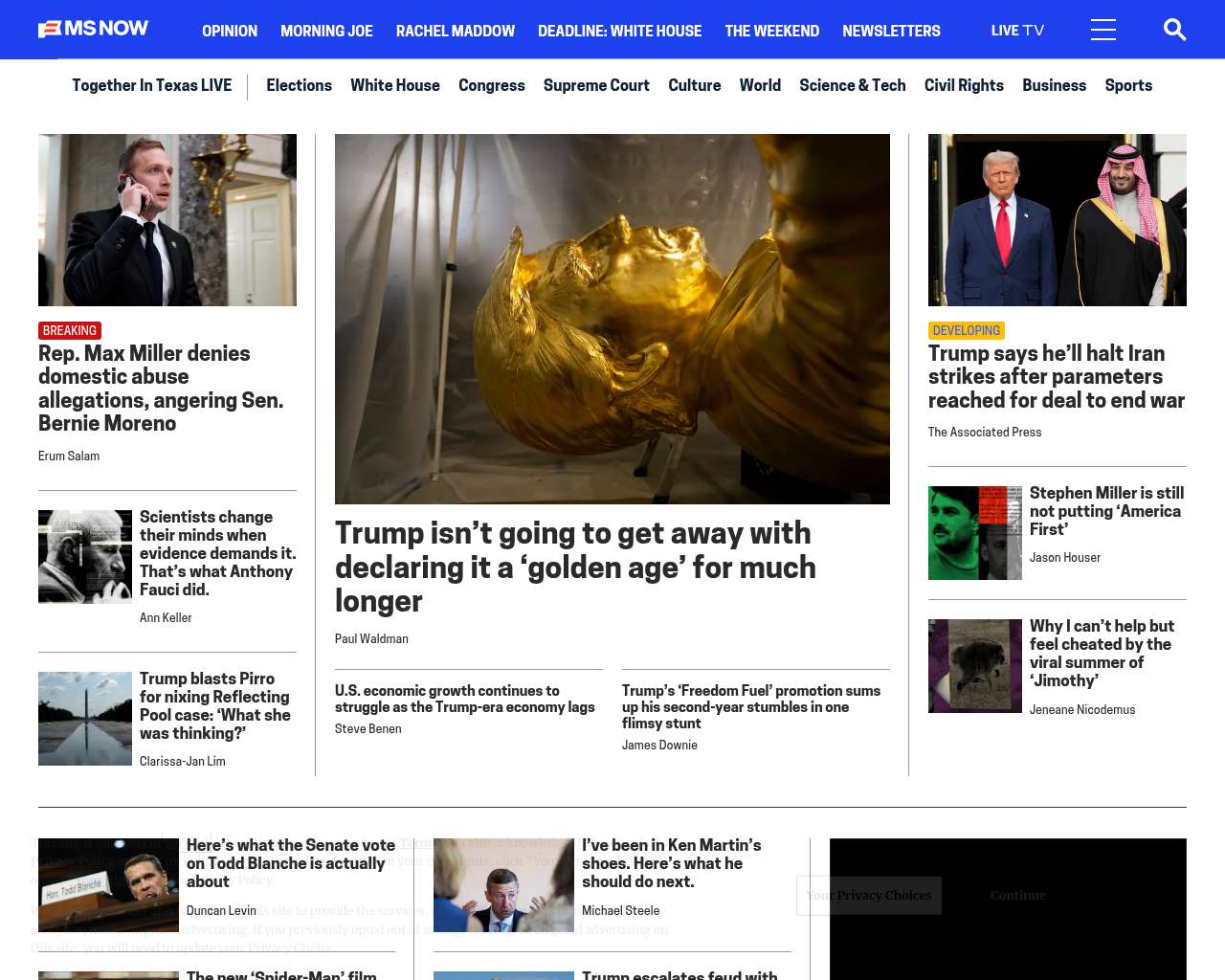Open the 'Jimothy' article thumbnail
The height and width of the screenshot is (980, 1225).
click(975, 666)
